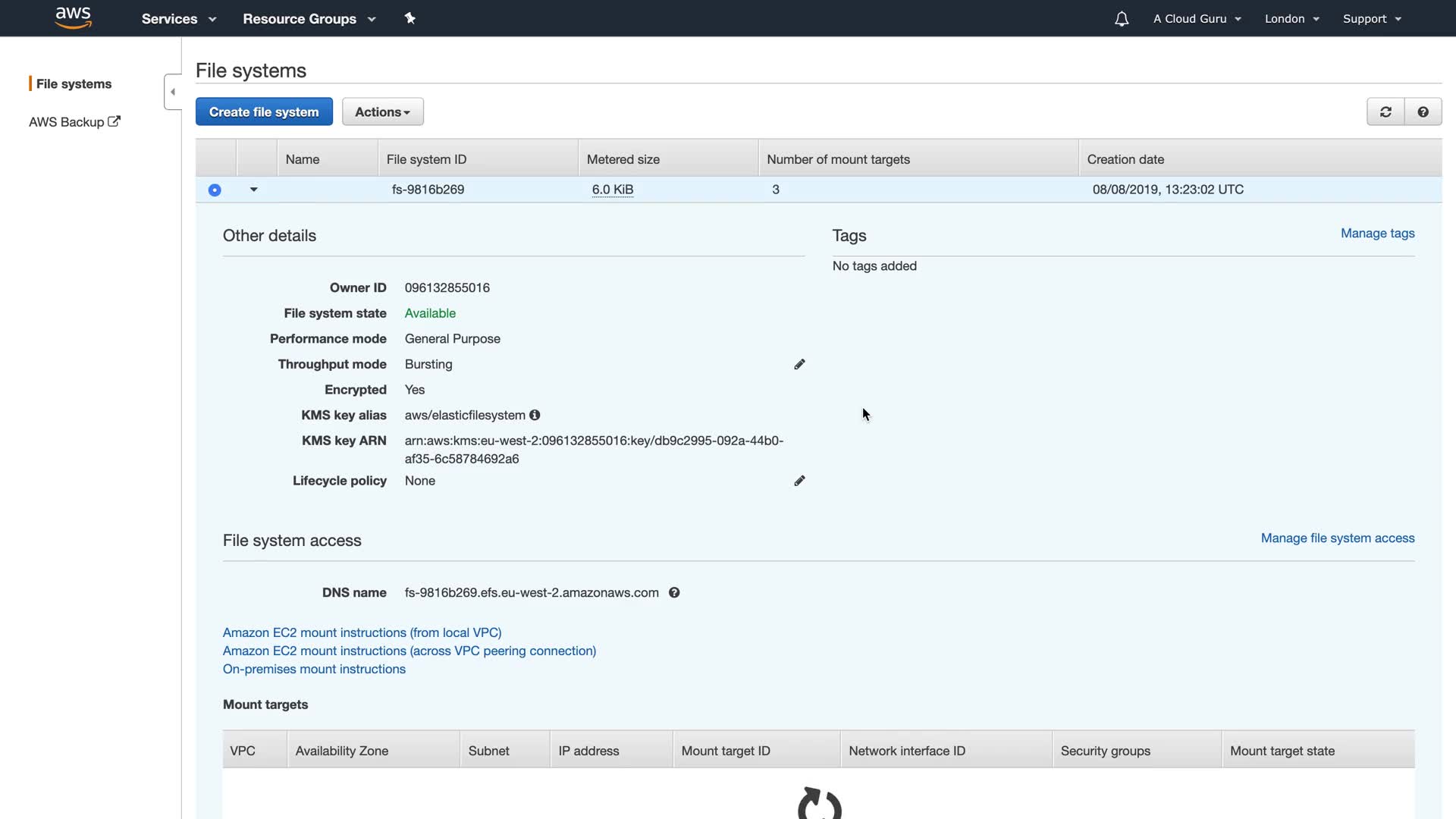Open the London region dropdown
Image resolution: width=1456 pixels, height=819 pixels.
tap(1291, 19)
